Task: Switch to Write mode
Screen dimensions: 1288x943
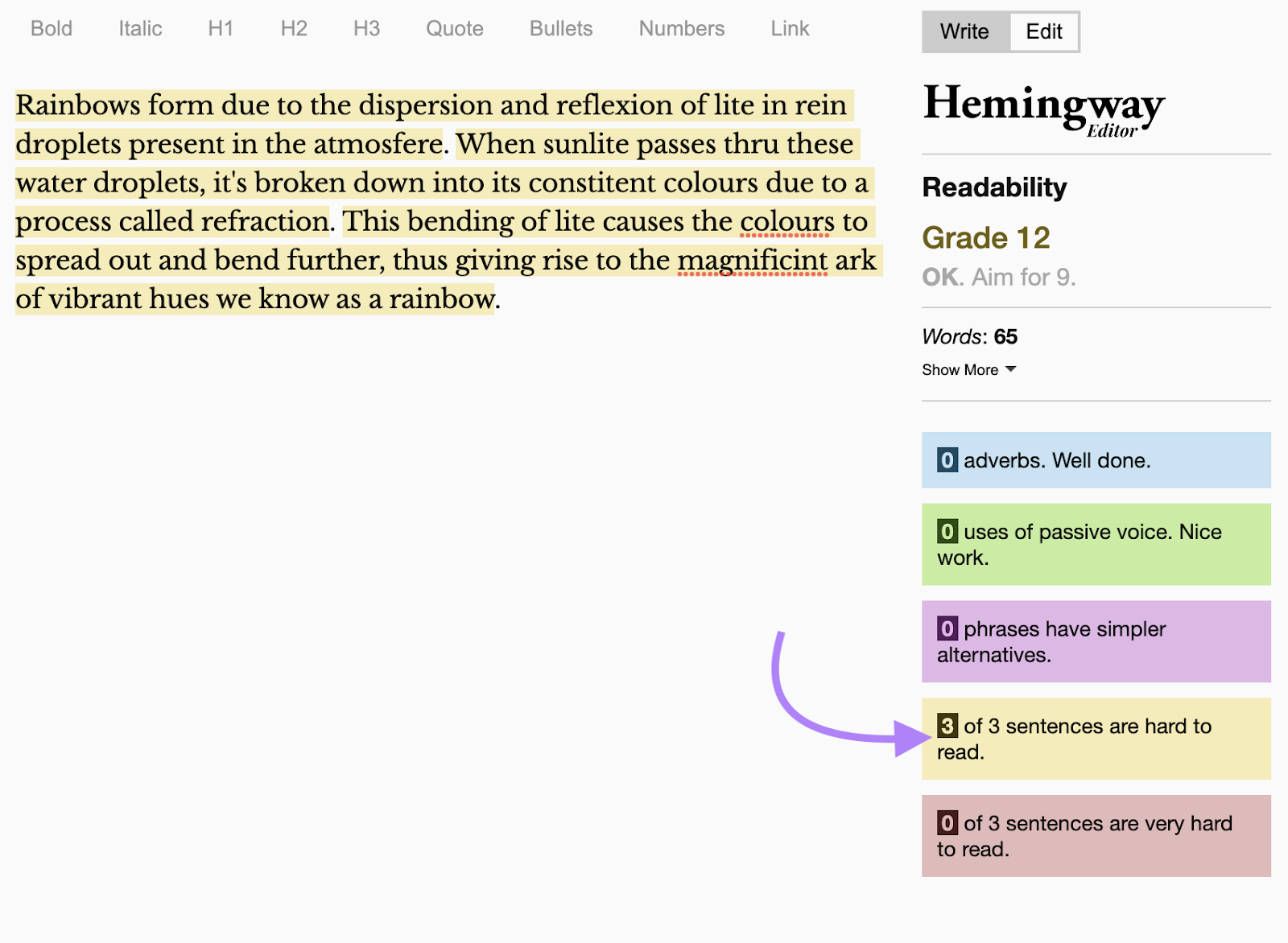Action: [965, 31]
